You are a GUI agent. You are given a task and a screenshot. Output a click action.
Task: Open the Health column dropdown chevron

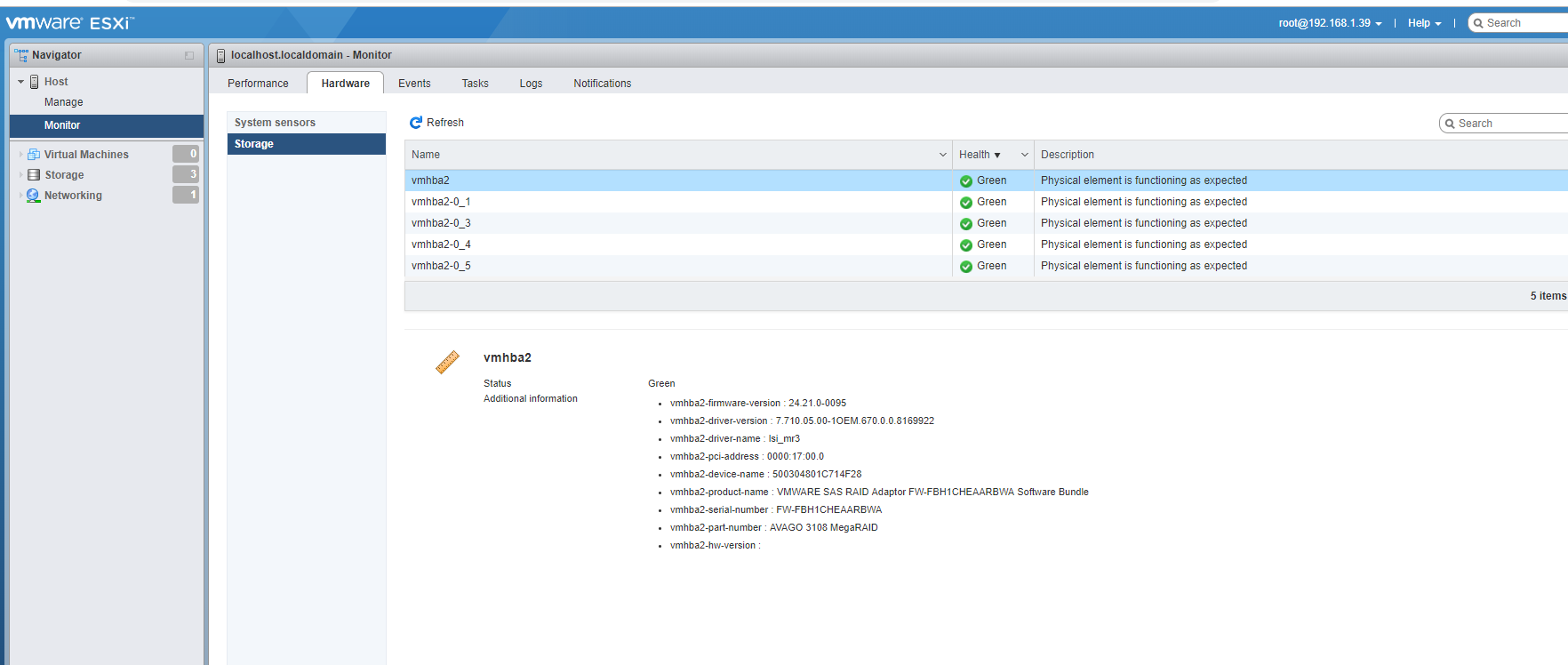coord(1025,155)
